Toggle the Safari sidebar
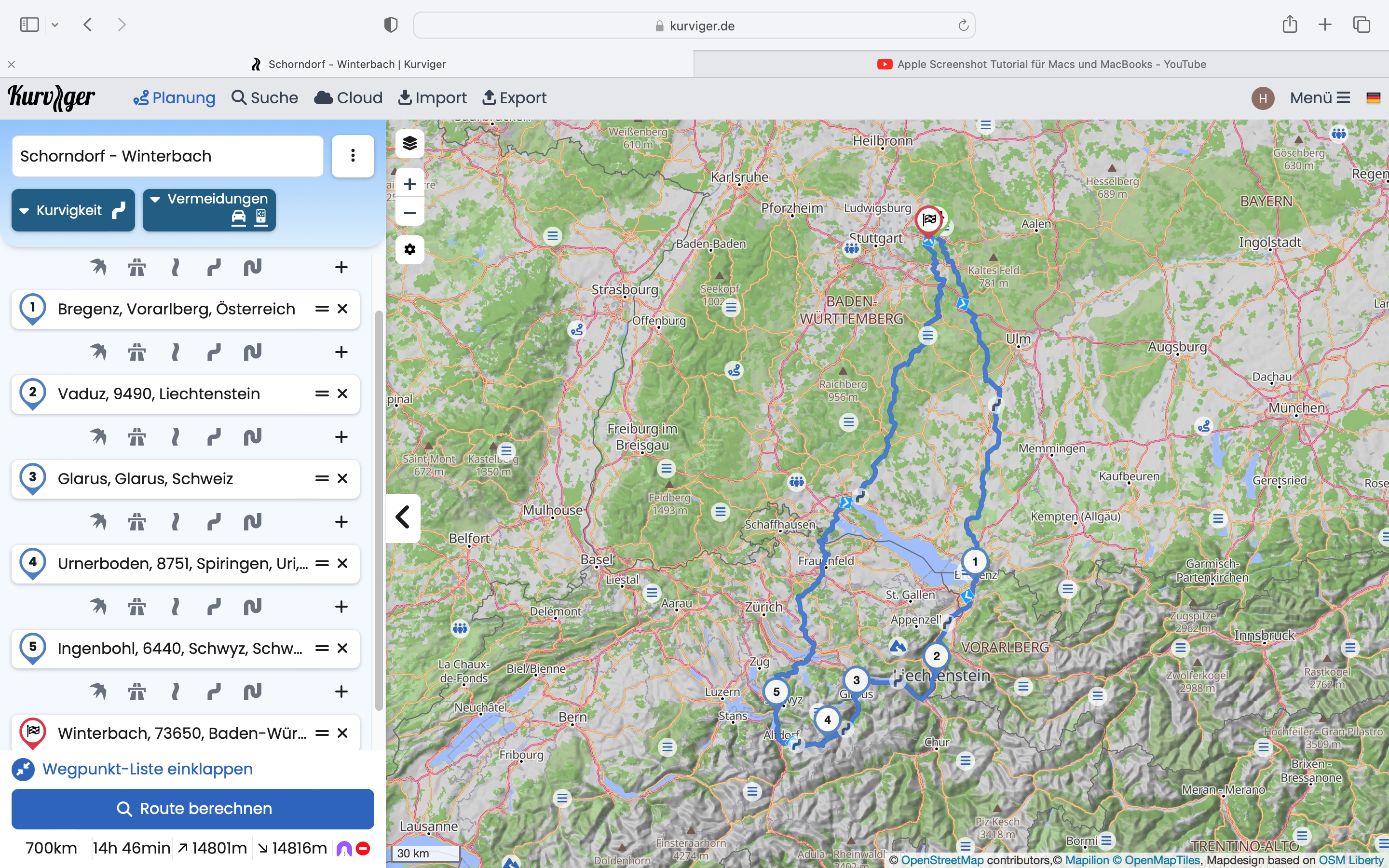The height and width of the screenshot is (868, 1389). pyautogui.click(x=29, y=25)
